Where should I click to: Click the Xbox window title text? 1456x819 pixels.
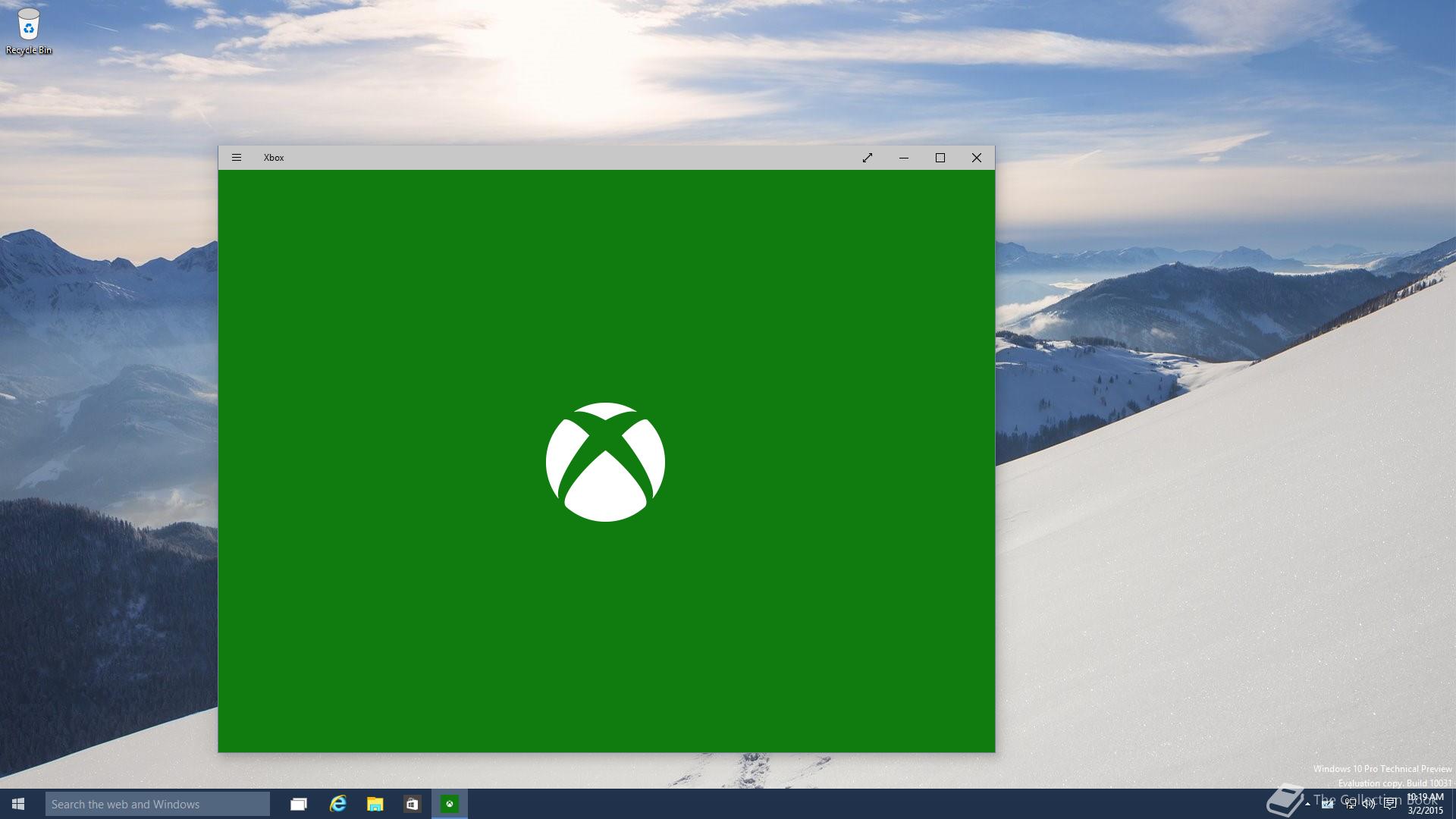pos(274,158)
